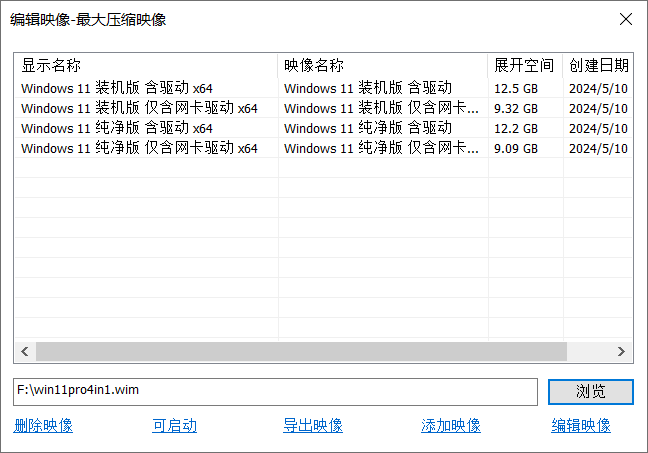648x453 pixels.
Task: Click the scroll right arrow of list
Action: pyautogui.click(x=621, y=352)
